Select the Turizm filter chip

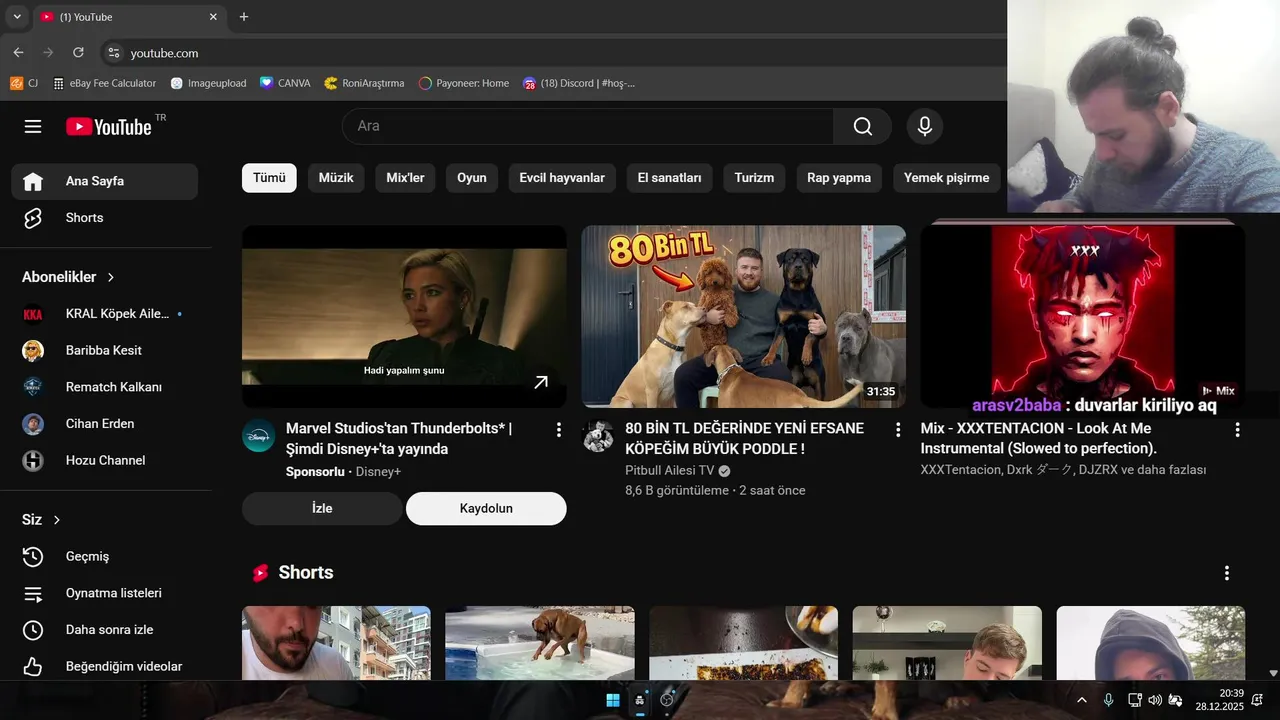coord(754,178)
